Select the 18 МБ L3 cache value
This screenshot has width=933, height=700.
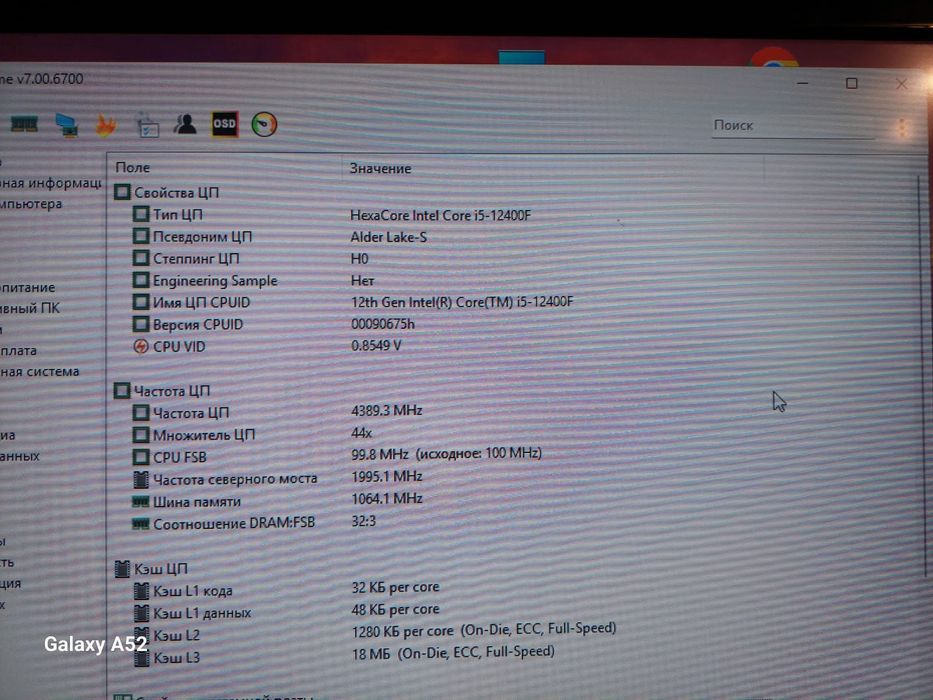tap(453, 652)
